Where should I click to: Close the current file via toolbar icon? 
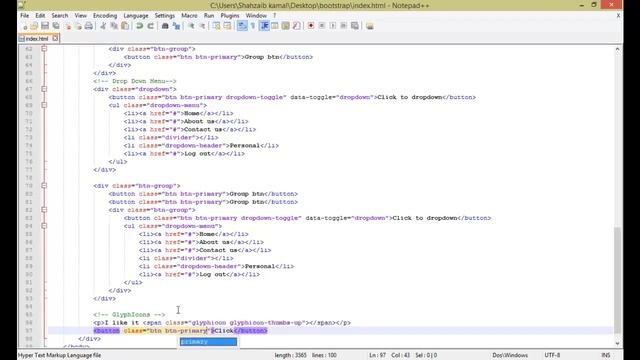(x=68, y=26)
